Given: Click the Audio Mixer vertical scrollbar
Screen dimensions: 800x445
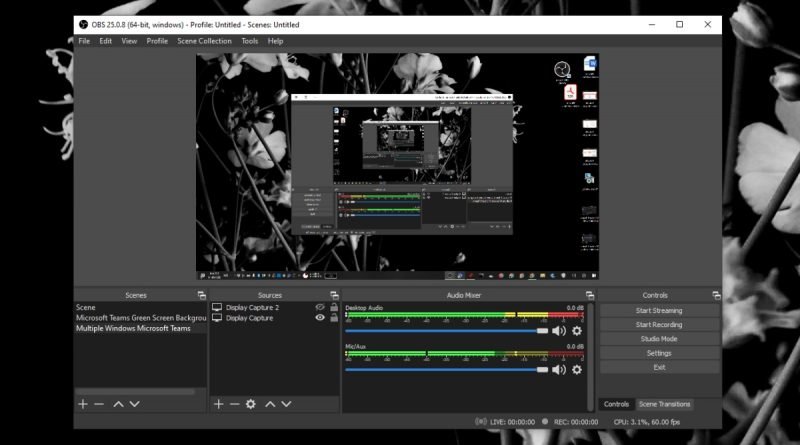Looking at the screenshot, I should 590,356.
